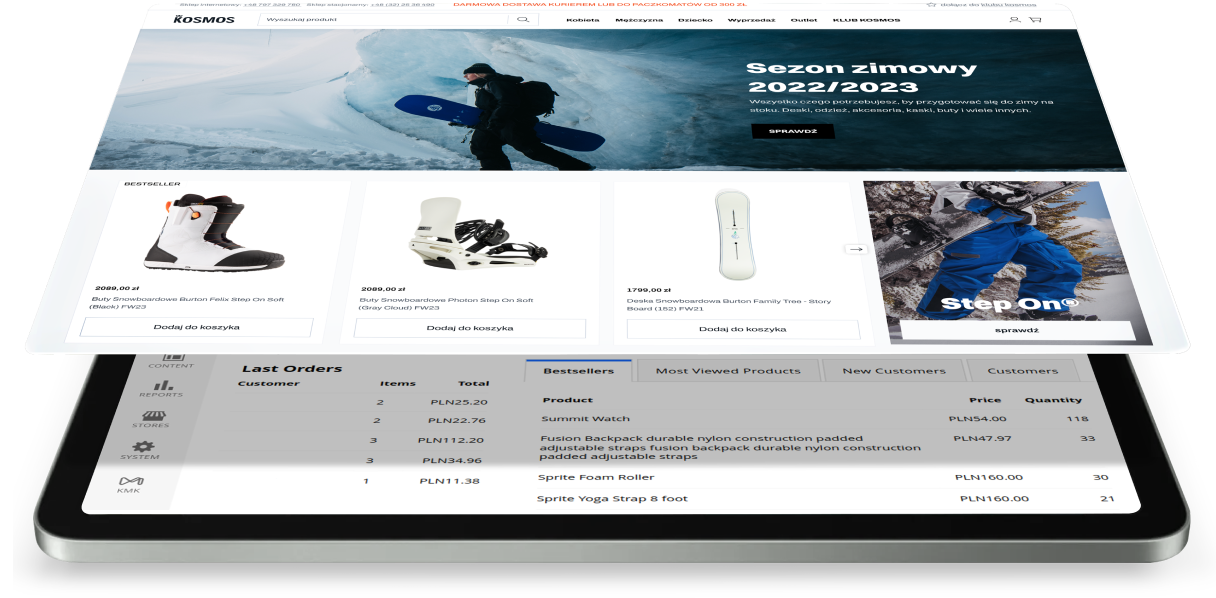The width and height of the screenshot is (1216, 598).
Task: Switch to Most Viewed Products tab
Action: 727,371
